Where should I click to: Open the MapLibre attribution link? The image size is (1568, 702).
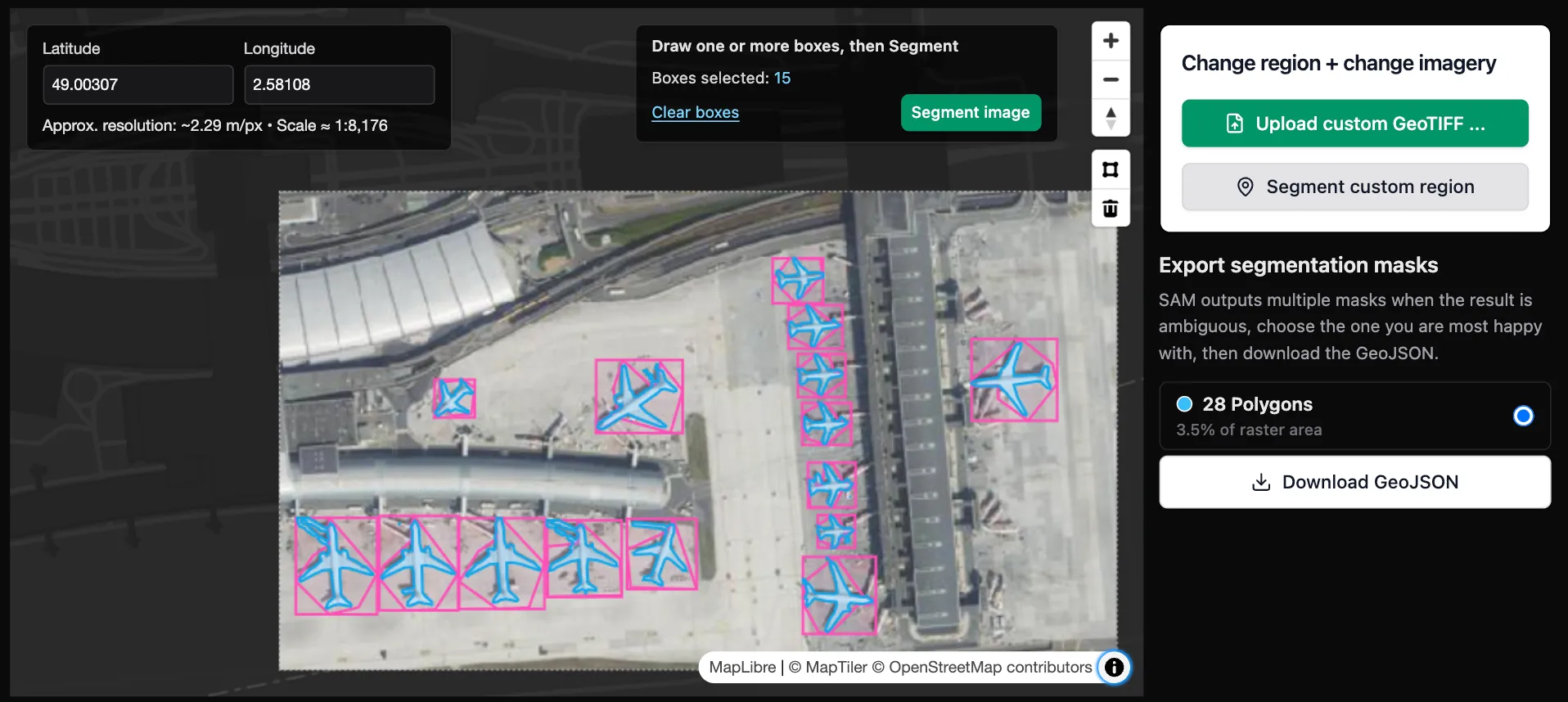[742, 667]
